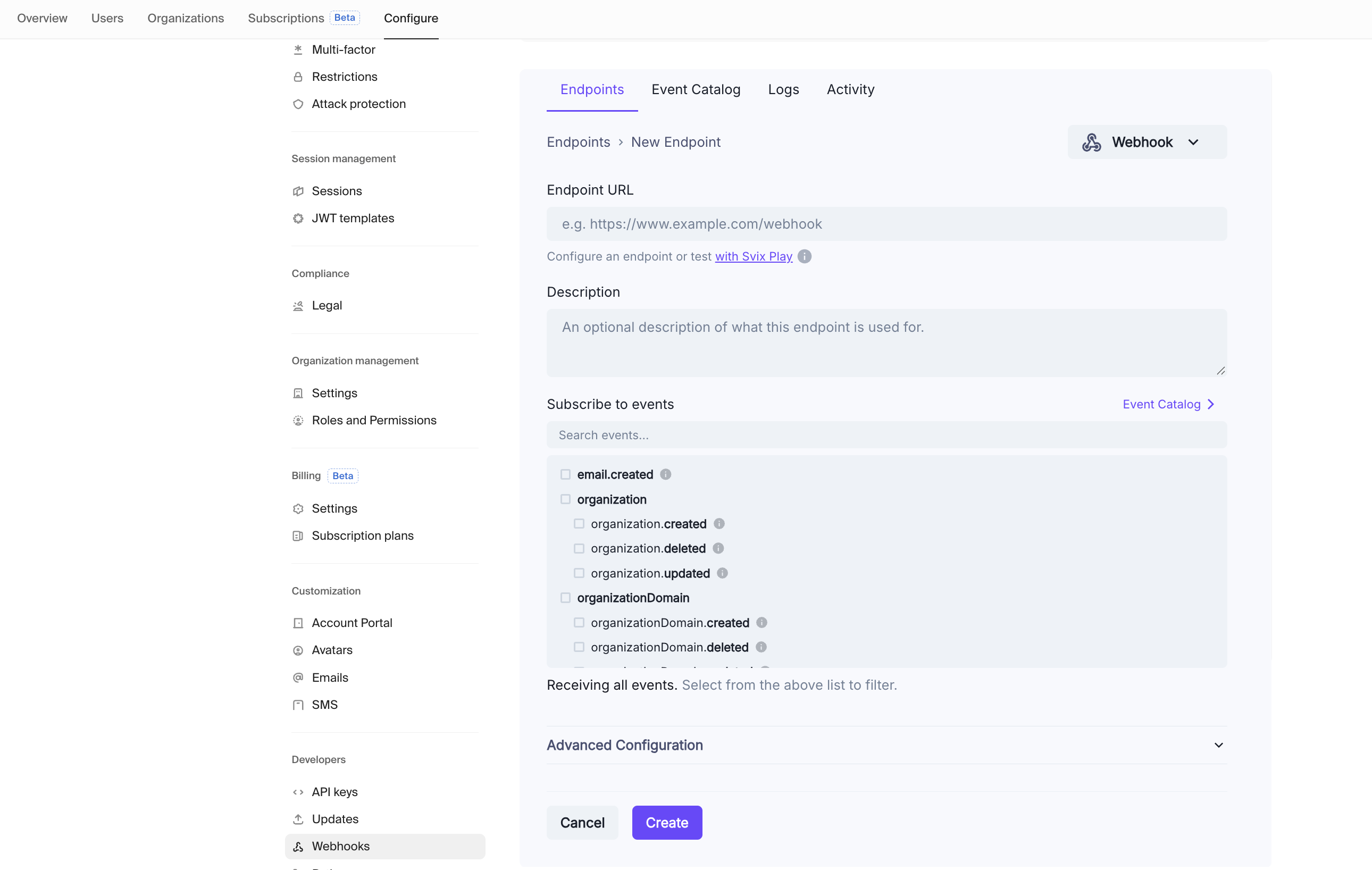Follow the 'with Svix Play' link
The image size is (1372, 870).
click(x=753, y=256)
